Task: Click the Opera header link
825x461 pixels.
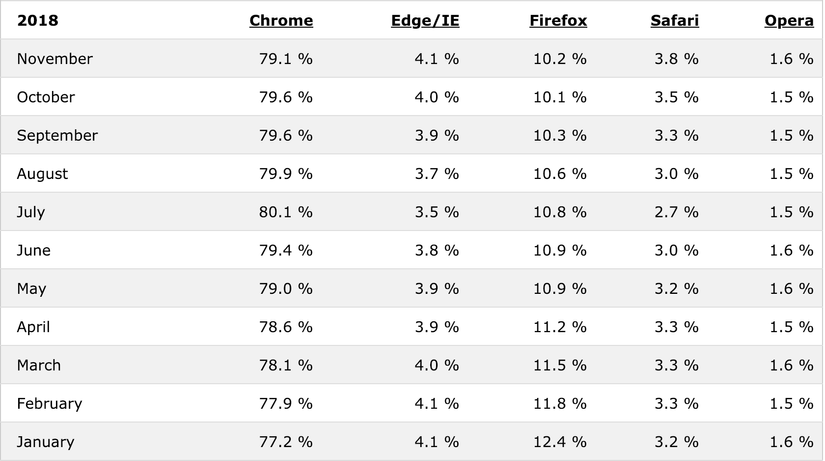Action: click(789, 20)
